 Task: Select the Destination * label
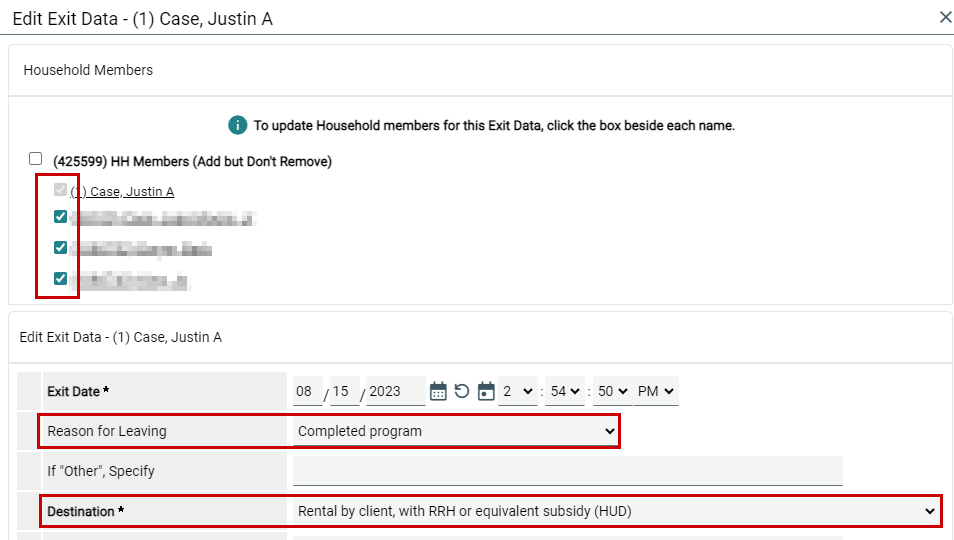click(86, 511)
